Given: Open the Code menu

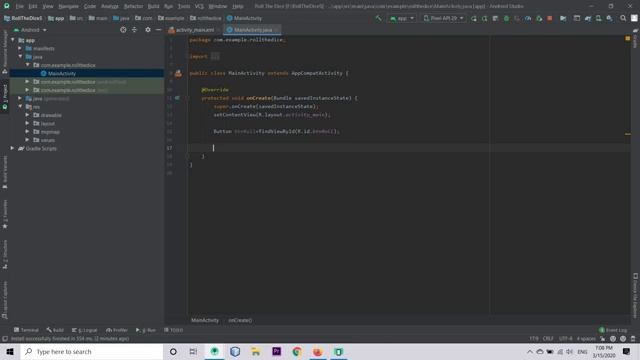Looking at the screenshot, I should pyautogui.click(x=89, y=6).
